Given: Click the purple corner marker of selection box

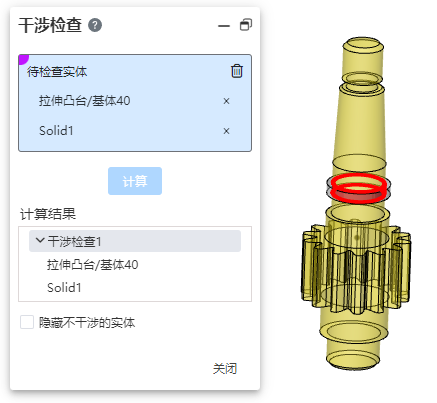Looking at the screenshot, I should 23,59.
